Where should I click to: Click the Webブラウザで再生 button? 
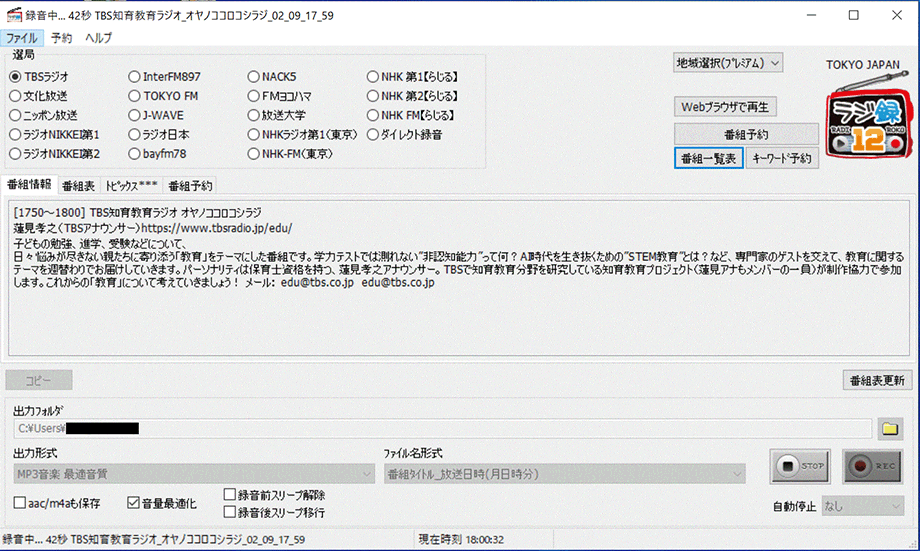tap(725, 107)
